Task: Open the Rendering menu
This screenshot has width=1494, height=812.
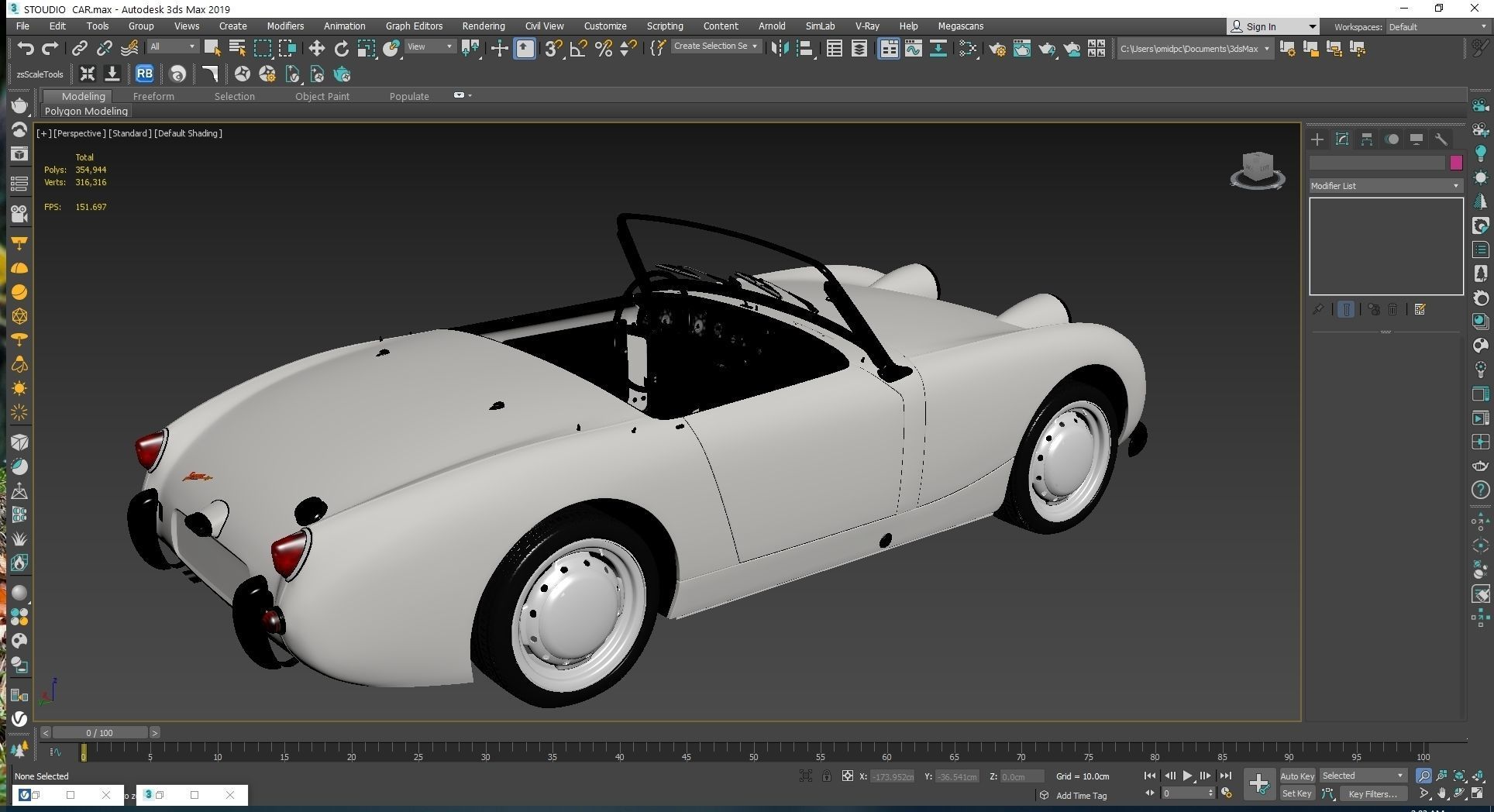Action: (484, 26)
